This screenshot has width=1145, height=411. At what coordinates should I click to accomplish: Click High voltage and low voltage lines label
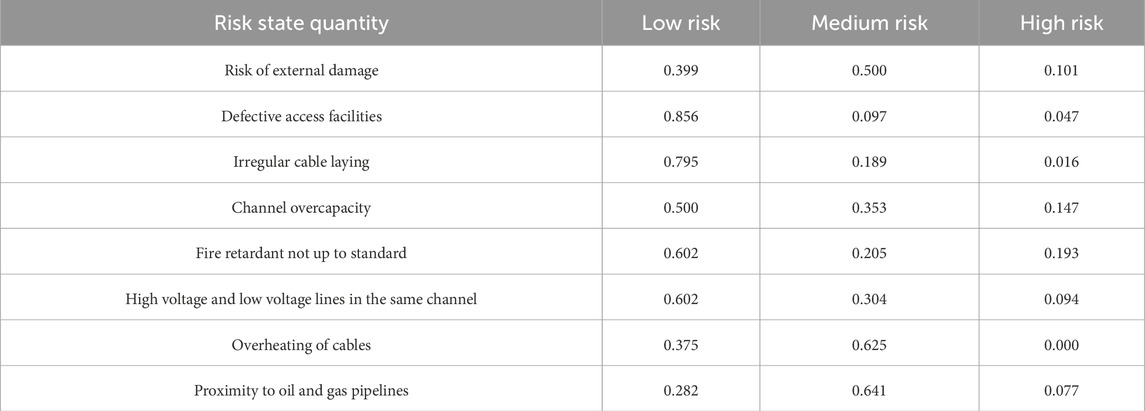[301, 299]
